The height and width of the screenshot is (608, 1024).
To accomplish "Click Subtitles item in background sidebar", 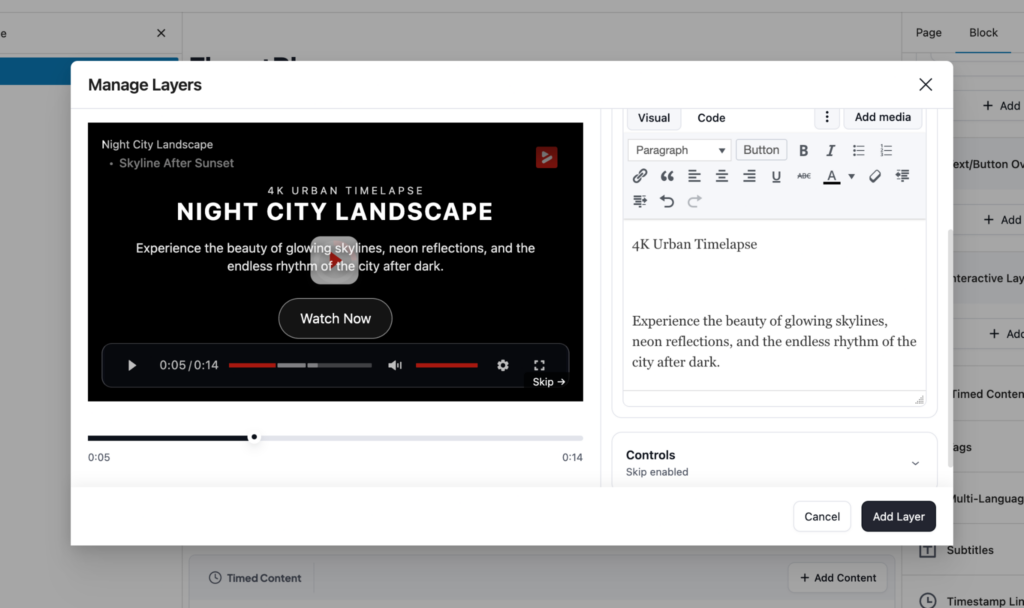I will click(x=970, y=551).
